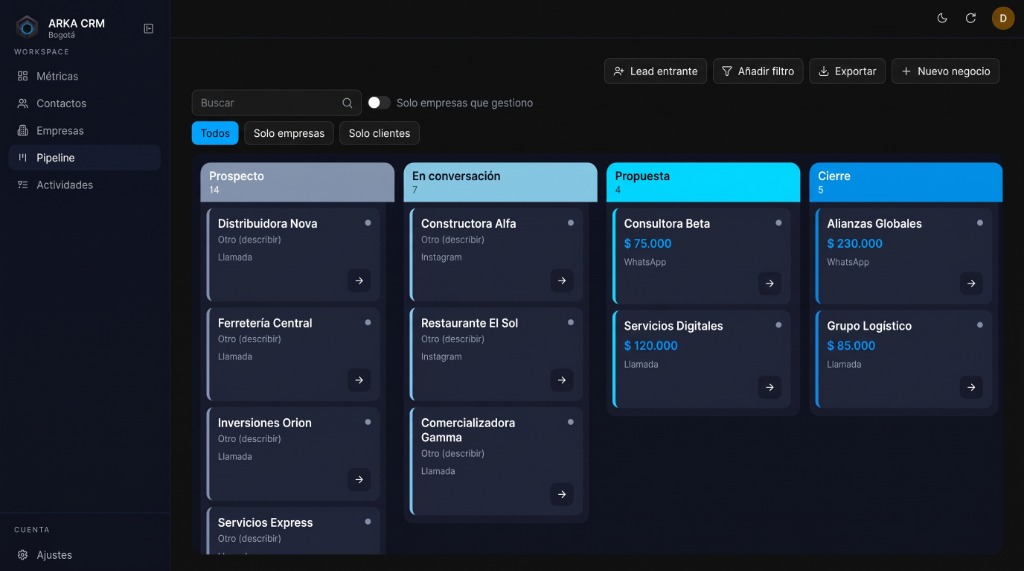1024x571 pixels.
Task: Advance Inversiones Orion with arrow button
Action: tap(359, 480)
